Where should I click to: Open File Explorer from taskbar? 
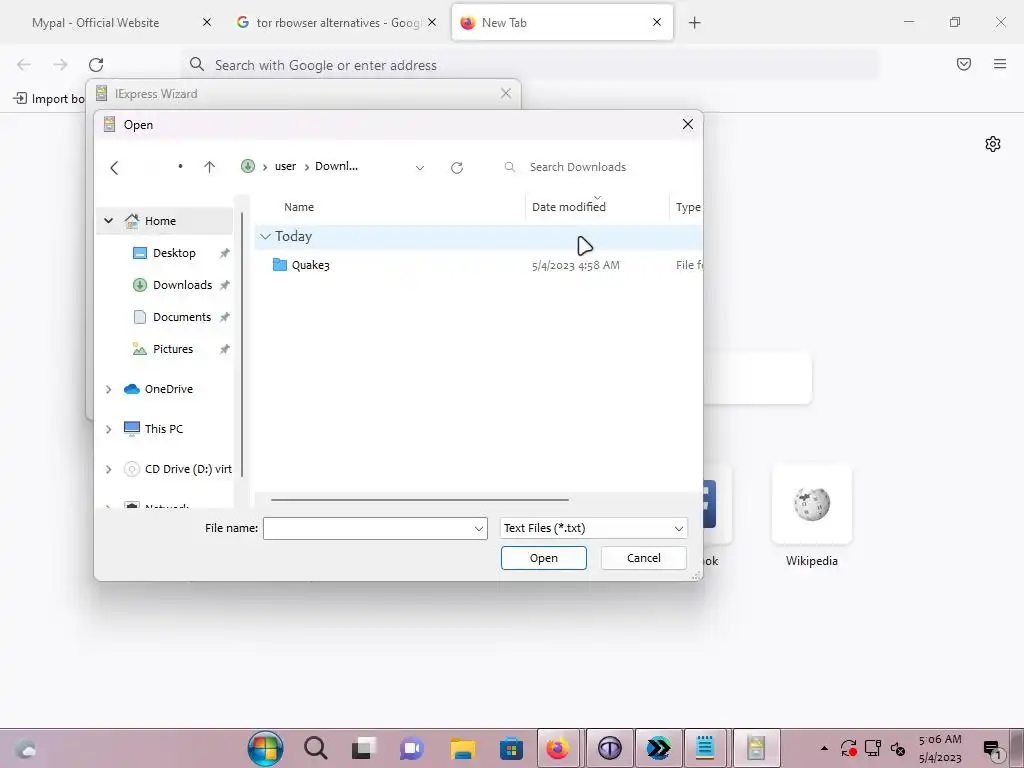pos(462,748)
